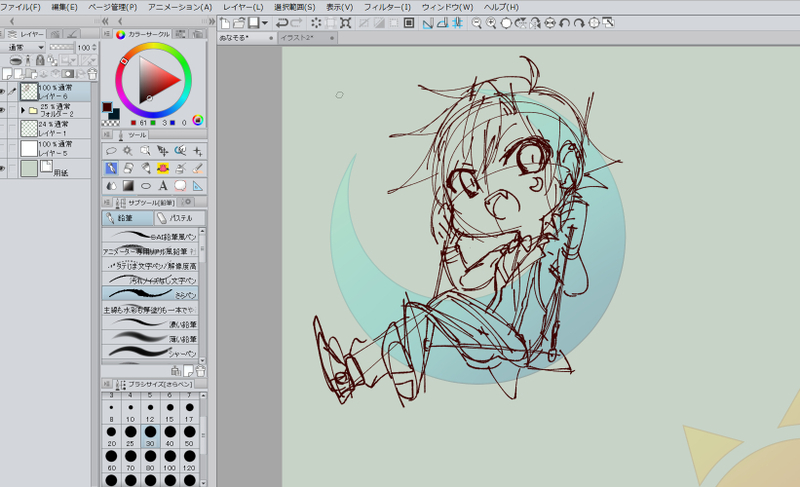Select the Lasso selection tool
The image size is (800, 487).
(111, 151)
